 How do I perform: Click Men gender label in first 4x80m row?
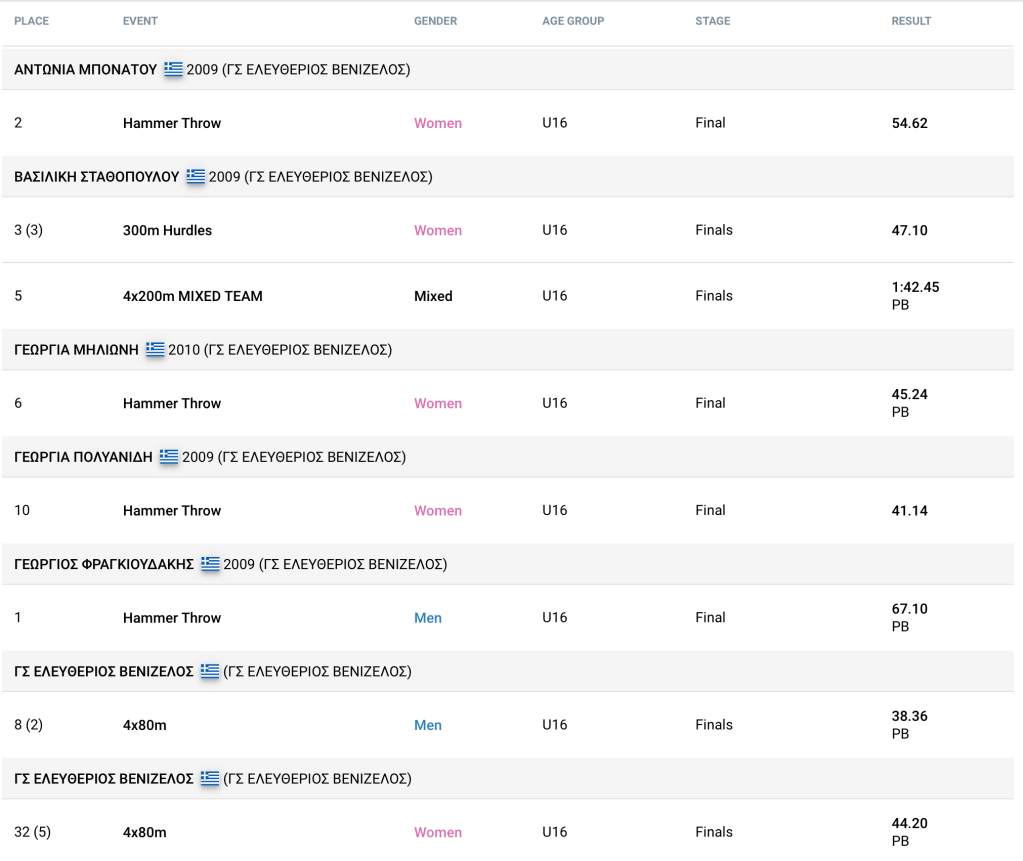pos(428,725)
